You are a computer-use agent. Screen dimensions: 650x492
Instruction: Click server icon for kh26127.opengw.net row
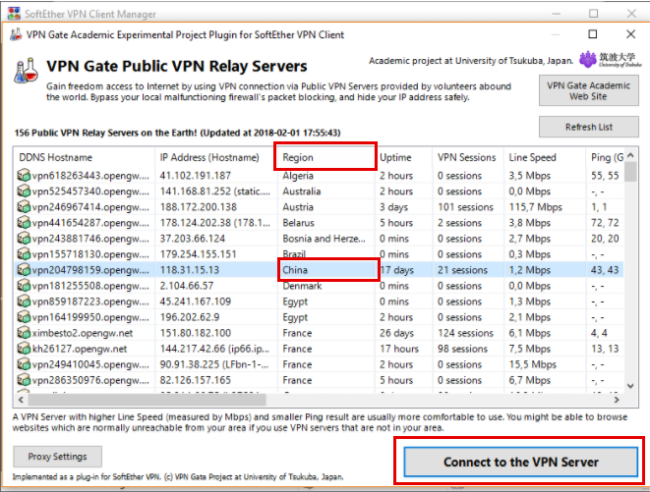(24, 349)
